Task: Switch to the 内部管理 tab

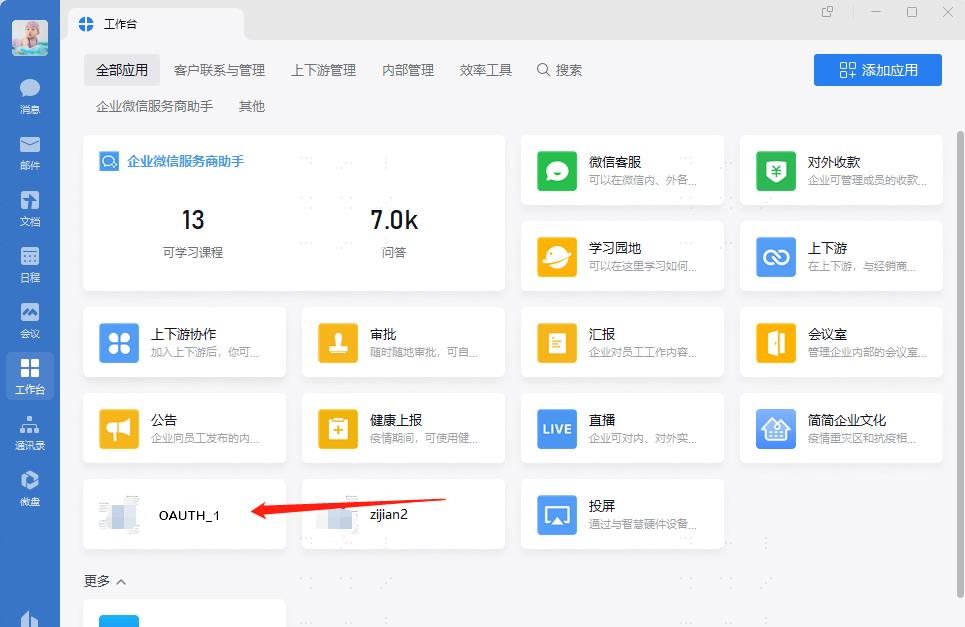Action: point(408,70)
